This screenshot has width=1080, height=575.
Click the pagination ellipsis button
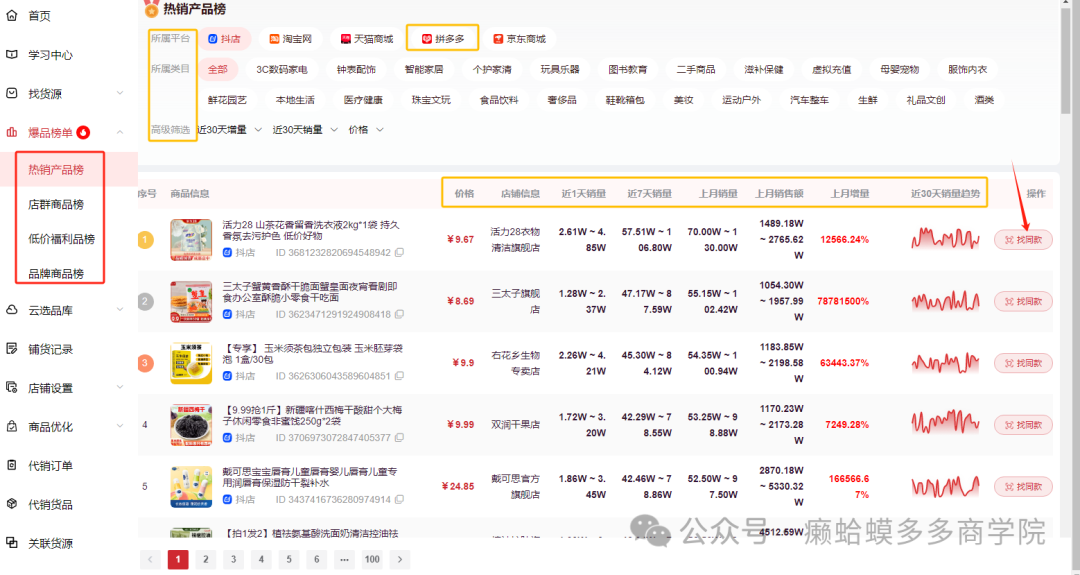344,559
